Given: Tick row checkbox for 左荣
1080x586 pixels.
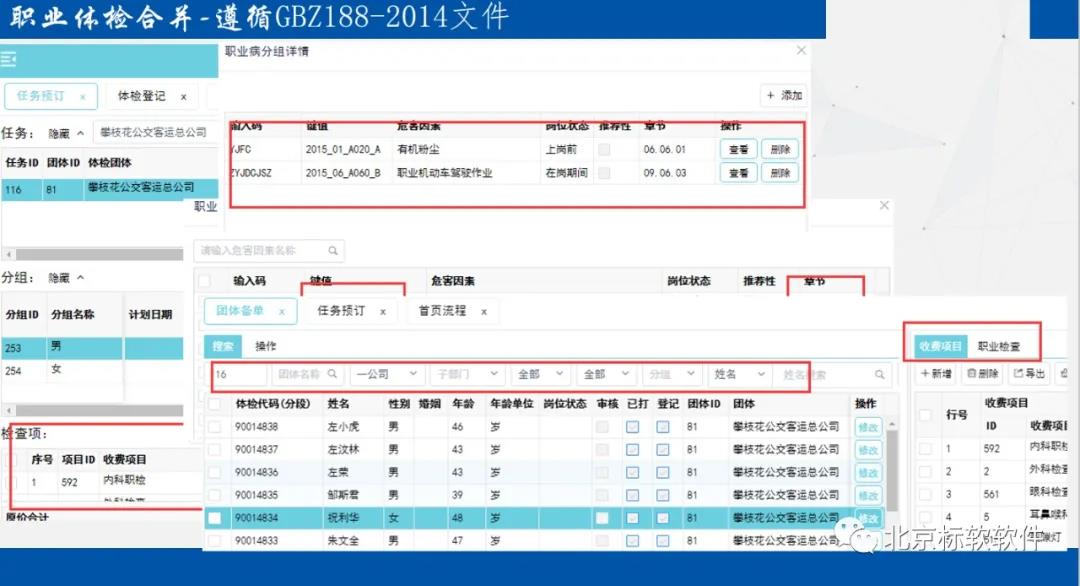Looking at the screenshot, I should point(215,472).
